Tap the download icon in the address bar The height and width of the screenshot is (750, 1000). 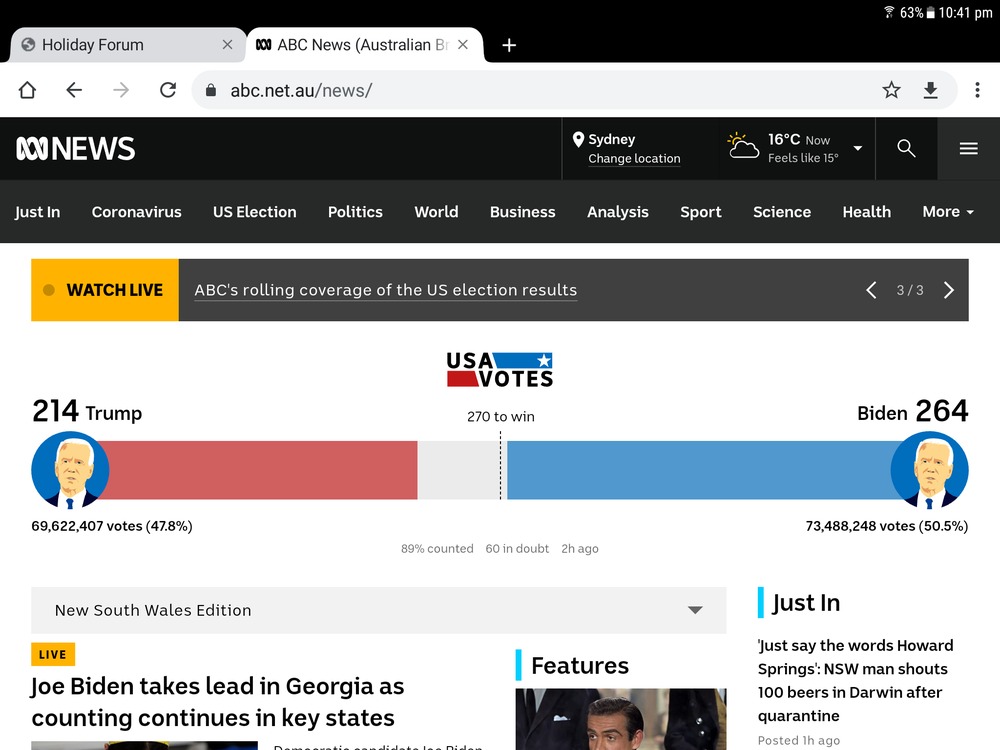pyautogui.click(x=930, y=90)
